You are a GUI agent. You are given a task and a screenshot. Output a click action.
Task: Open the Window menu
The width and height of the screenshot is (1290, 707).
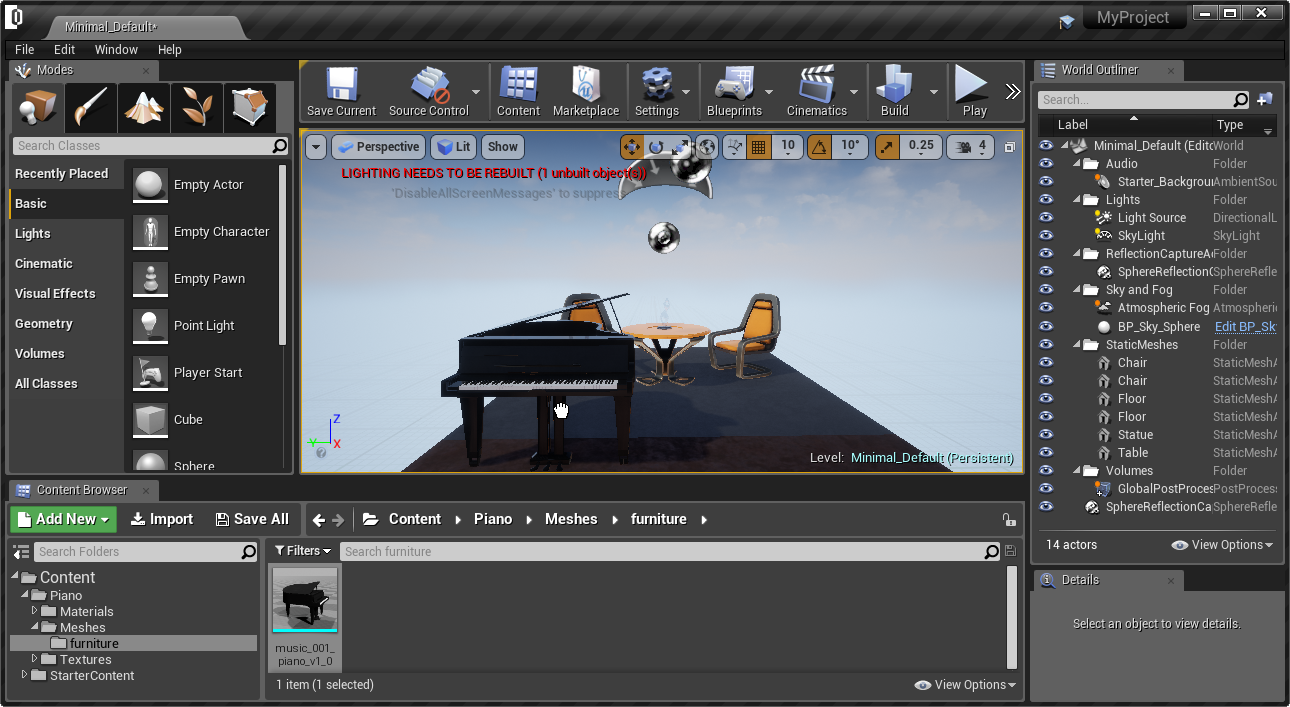(116, 49)
